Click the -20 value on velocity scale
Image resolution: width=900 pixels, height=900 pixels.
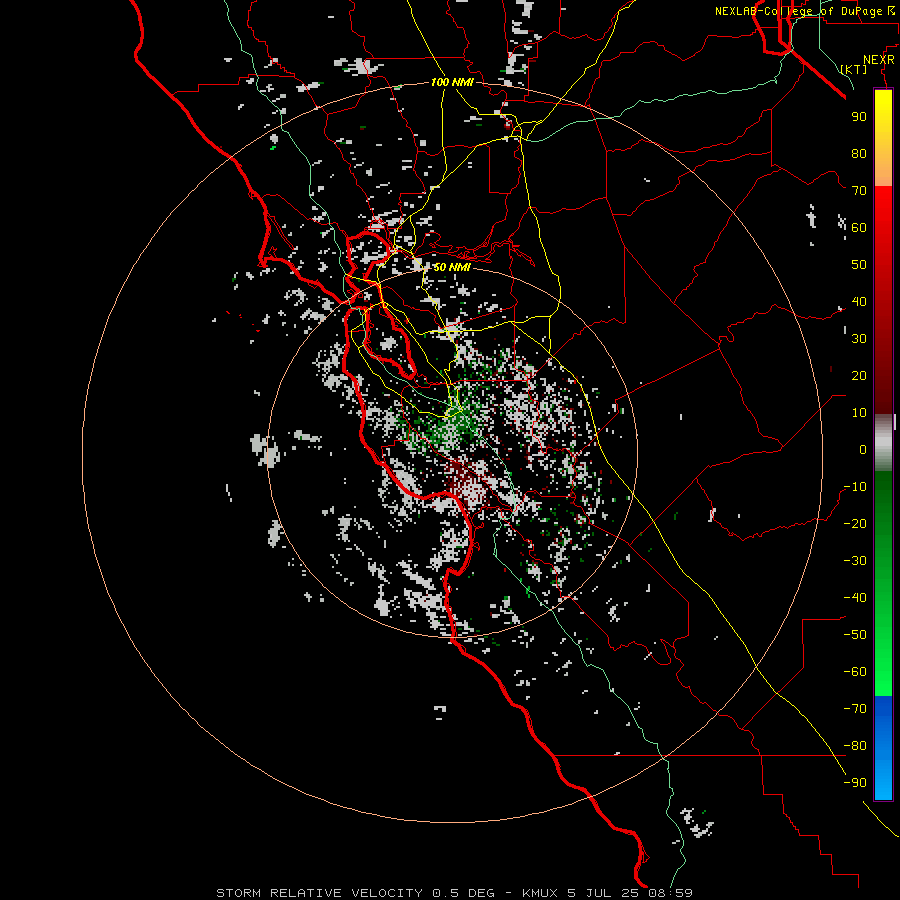pos(855,523)
